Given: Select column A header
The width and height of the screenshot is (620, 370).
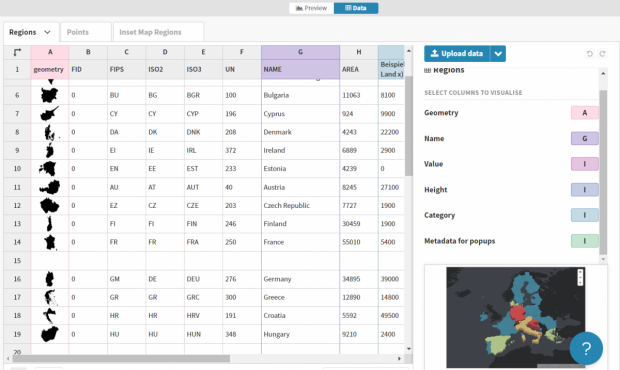Looking at the screenshot, I should [x=50, y=52].
